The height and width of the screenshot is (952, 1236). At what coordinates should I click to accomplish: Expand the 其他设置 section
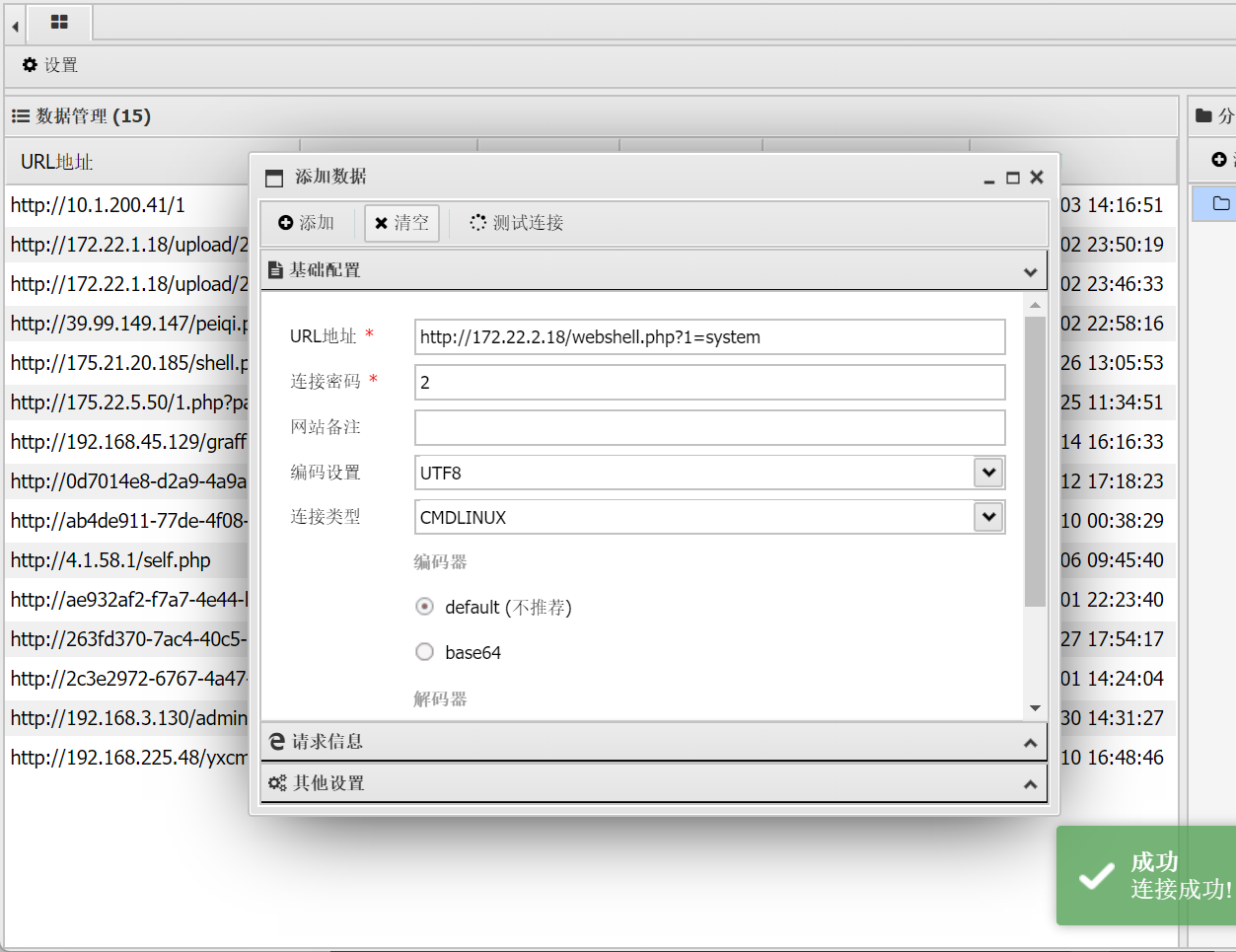653,783
